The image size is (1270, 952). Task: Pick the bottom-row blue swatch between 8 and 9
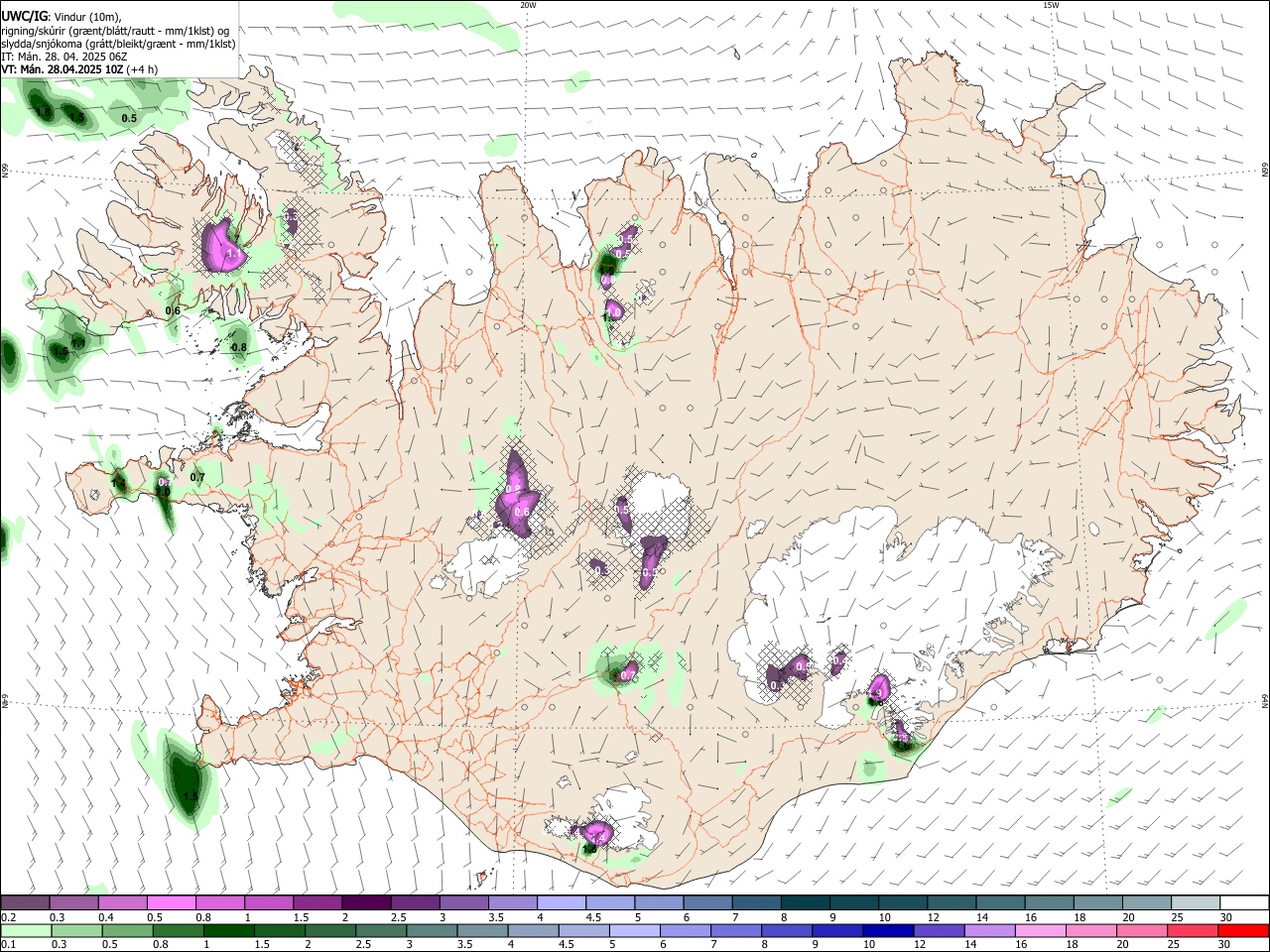pyautogui.click(x=786, y=930)
